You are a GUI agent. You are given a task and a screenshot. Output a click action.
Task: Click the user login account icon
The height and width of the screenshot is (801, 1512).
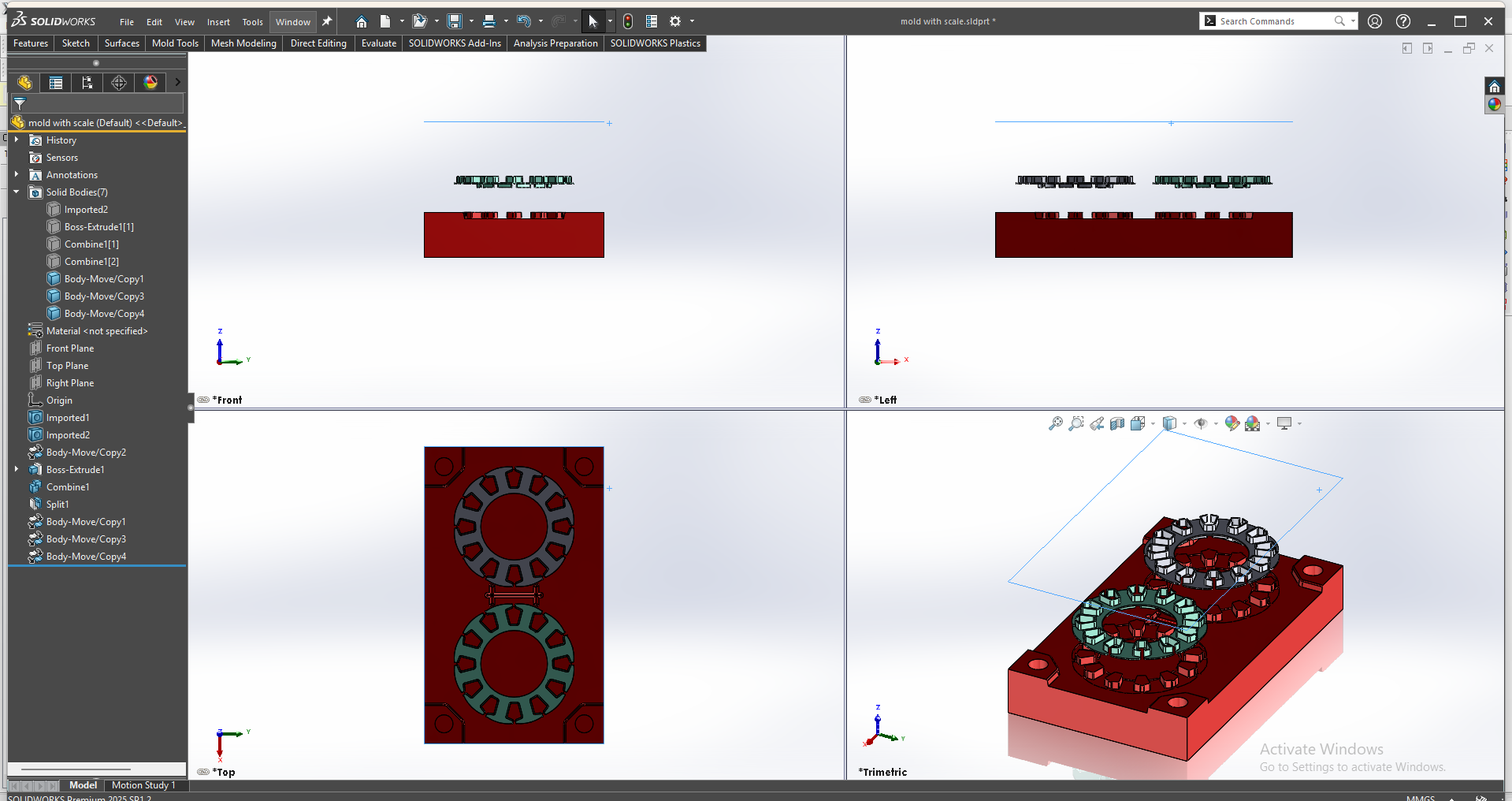1375,21
